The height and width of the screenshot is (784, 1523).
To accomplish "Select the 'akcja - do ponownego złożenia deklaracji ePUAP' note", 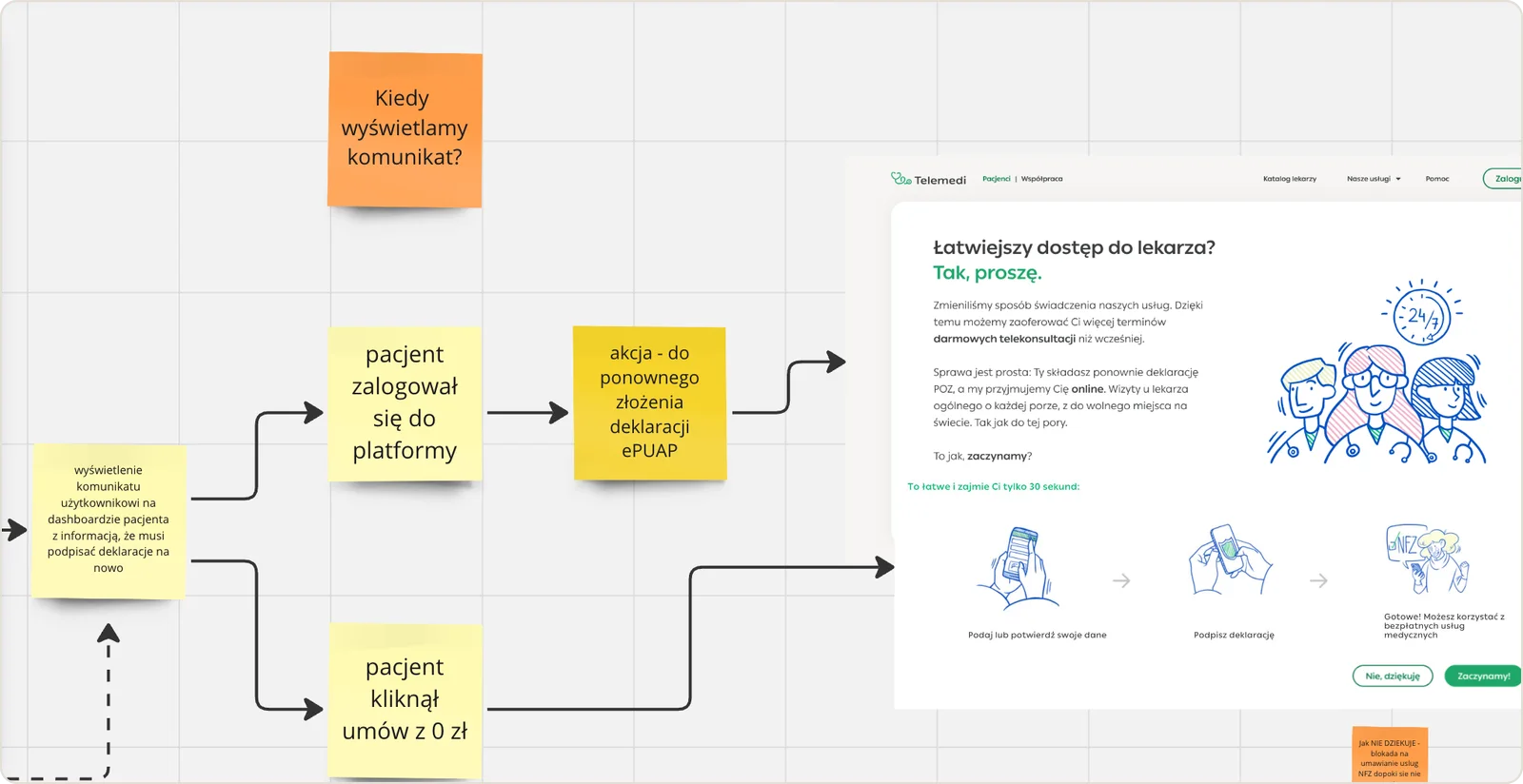I will [650, 402].
